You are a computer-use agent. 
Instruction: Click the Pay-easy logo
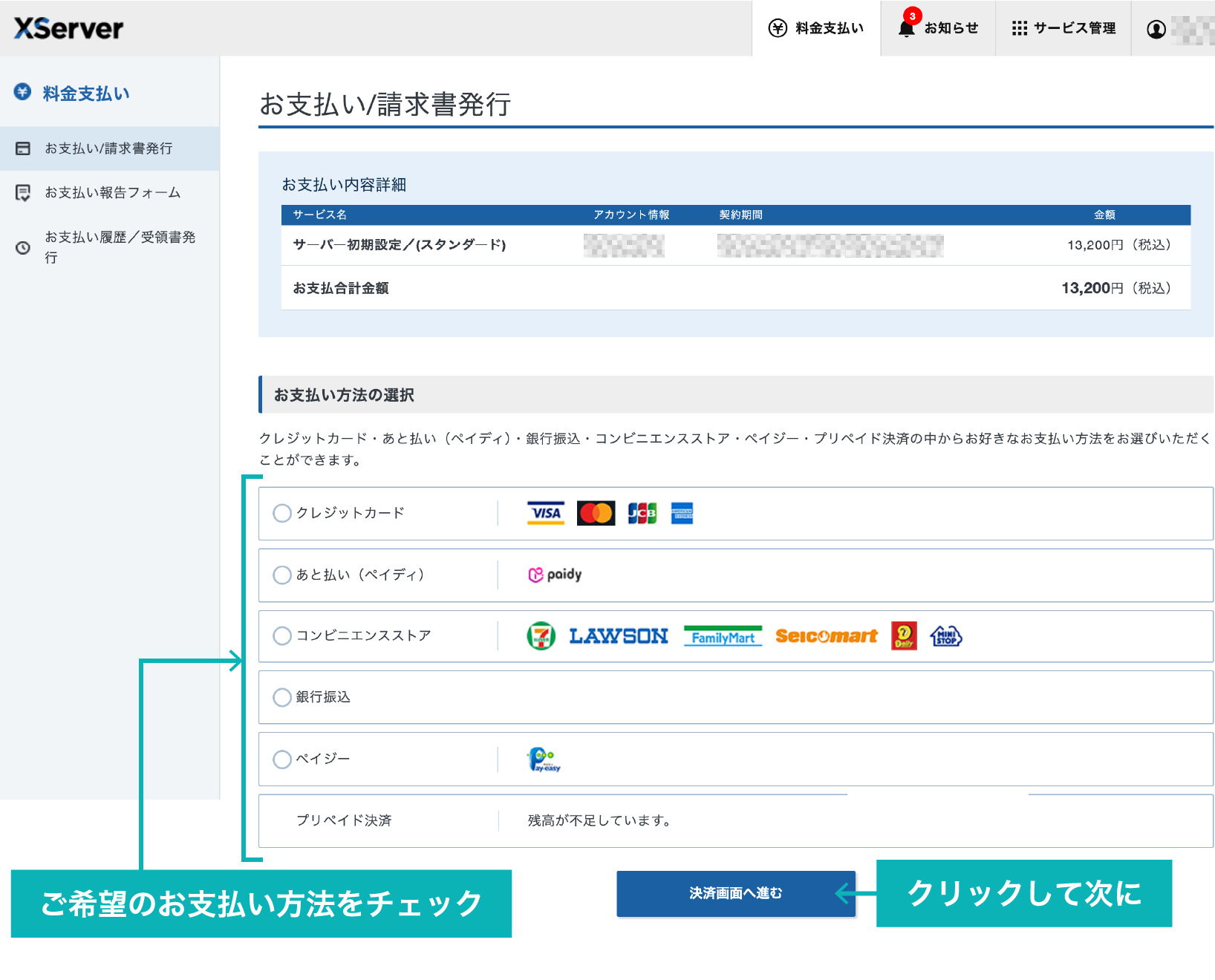[544, 759]
